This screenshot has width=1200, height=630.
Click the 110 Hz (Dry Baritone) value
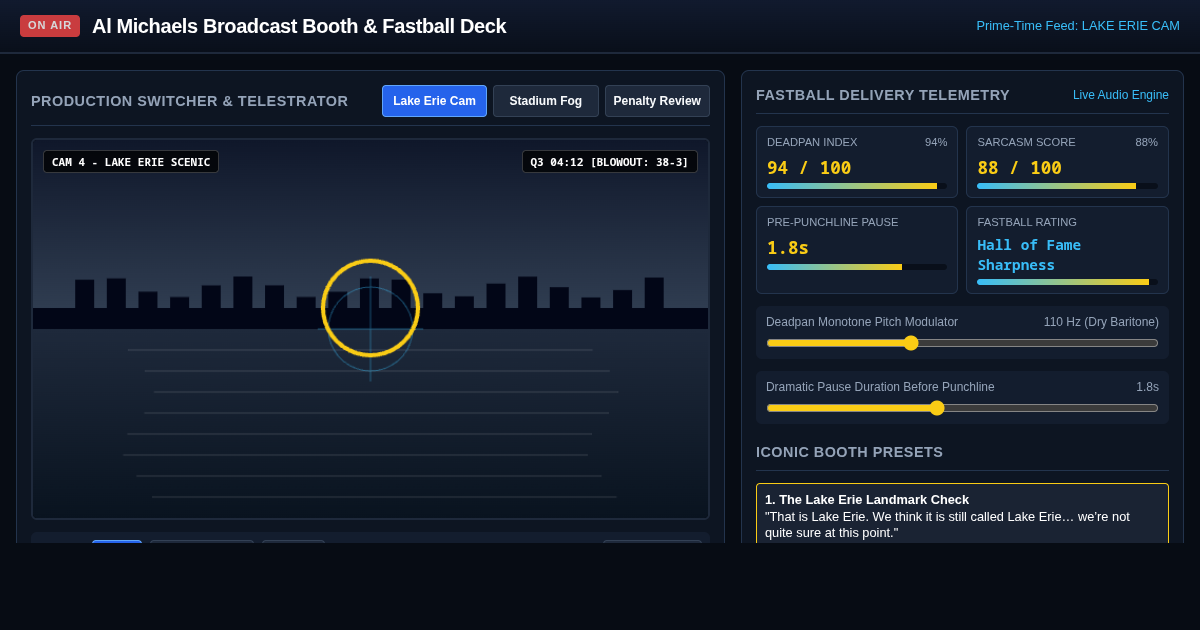coord(1101,322)
